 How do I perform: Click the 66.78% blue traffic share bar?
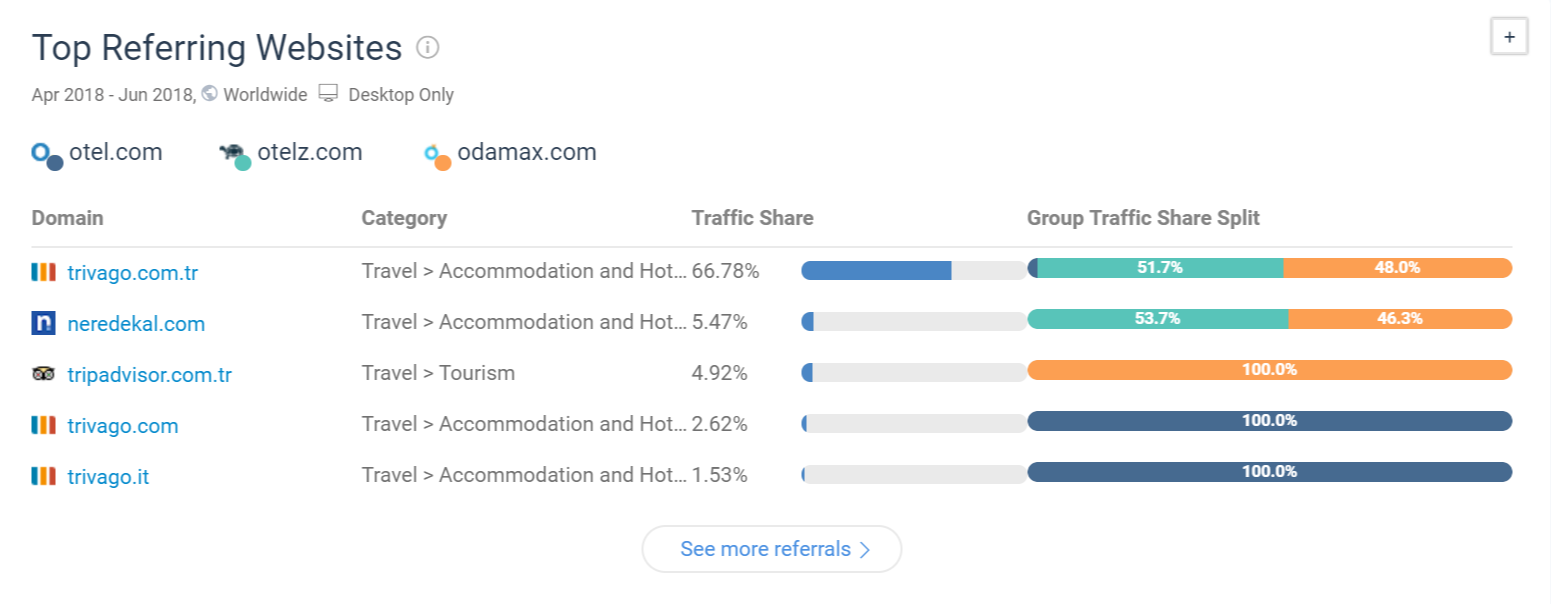(x=876, y=270)
